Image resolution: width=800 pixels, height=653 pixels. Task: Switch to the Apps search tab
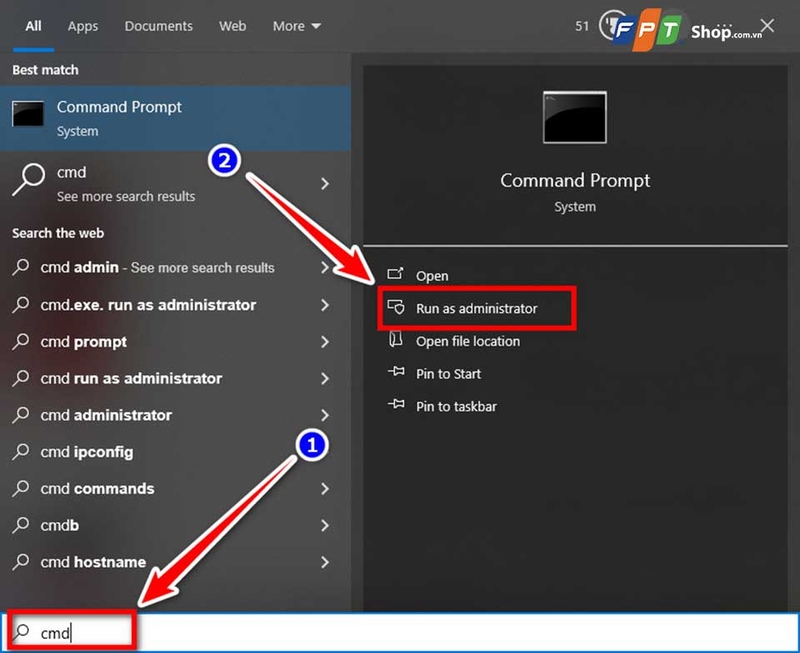click(x=83, y=26)
